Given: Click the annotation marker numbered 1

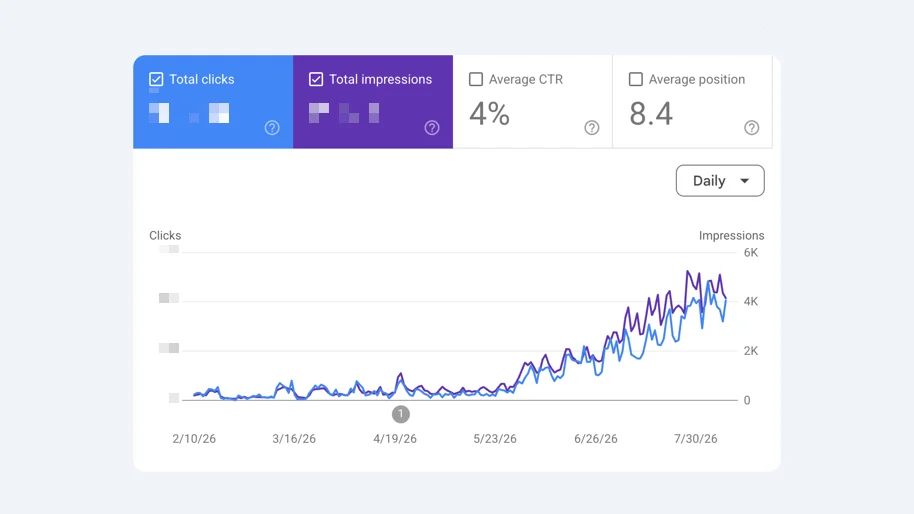Looking at the screenshot, I should pos(400,414).
